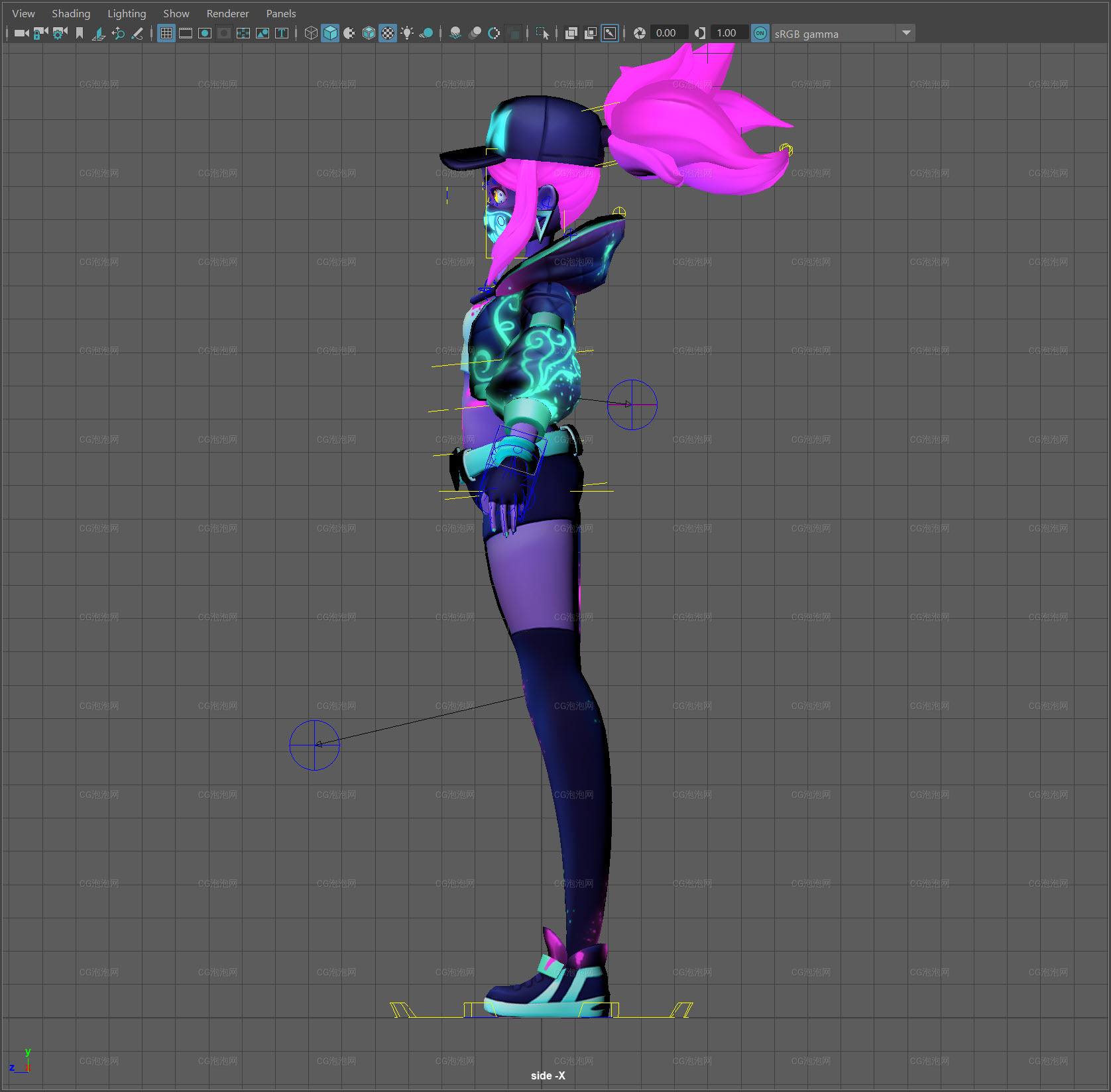The width and height of the screenshot is (1111, 1092).
Task: Click the X-Ray Joints icon
Action: (x=610, y=33)
